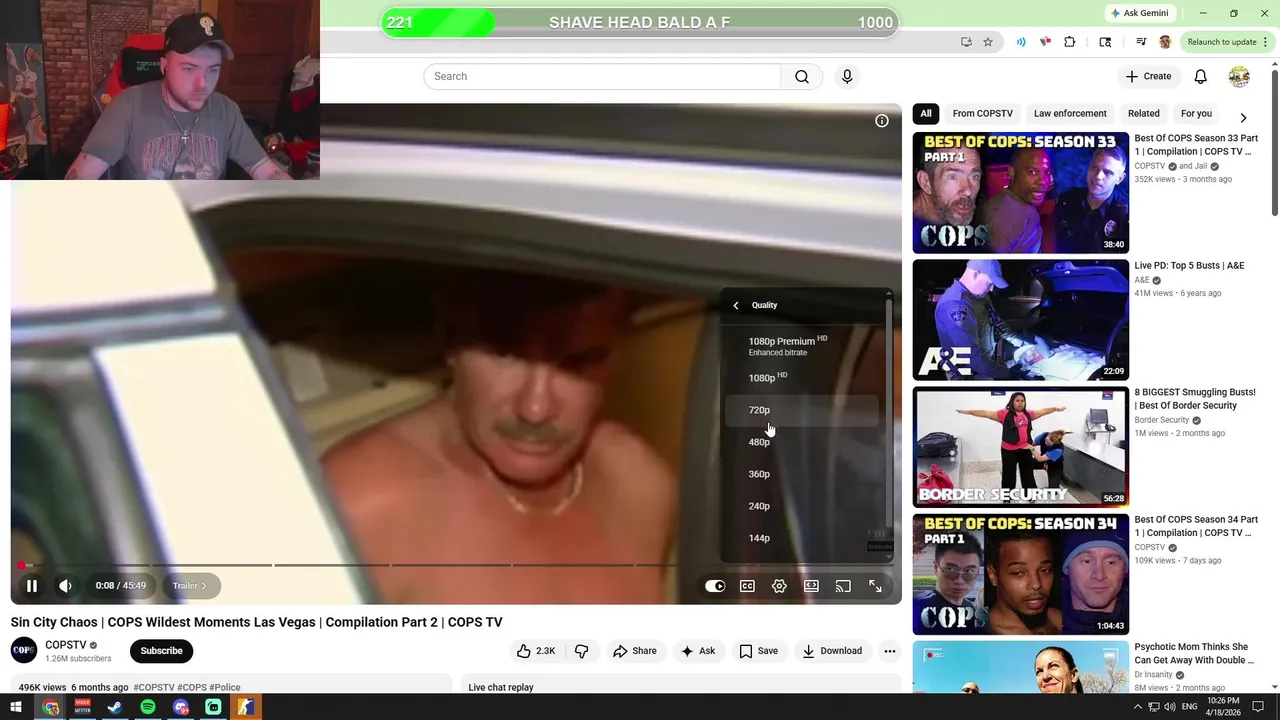Image resolution: width=1280 pixels, height=720 pixels.
Task: Select the Related chip
Action: pyautogui.click(x=1144, y=114)
